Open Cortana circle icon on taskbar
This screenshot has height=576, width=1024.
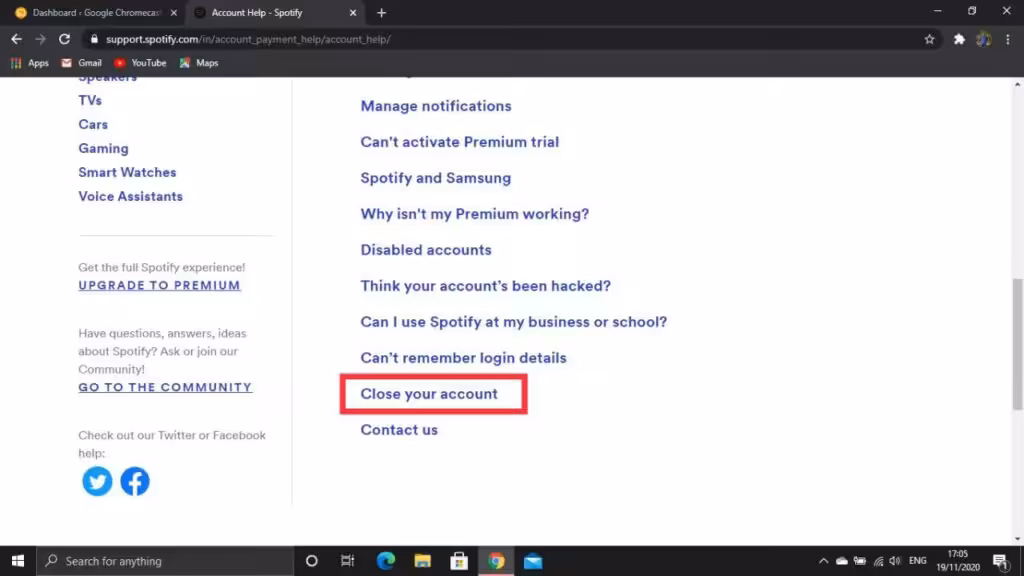coord(312,561)
